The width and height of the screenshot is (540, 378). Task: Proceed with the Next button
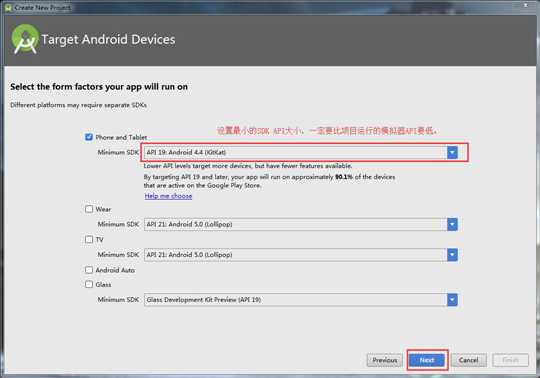point(427,360)
